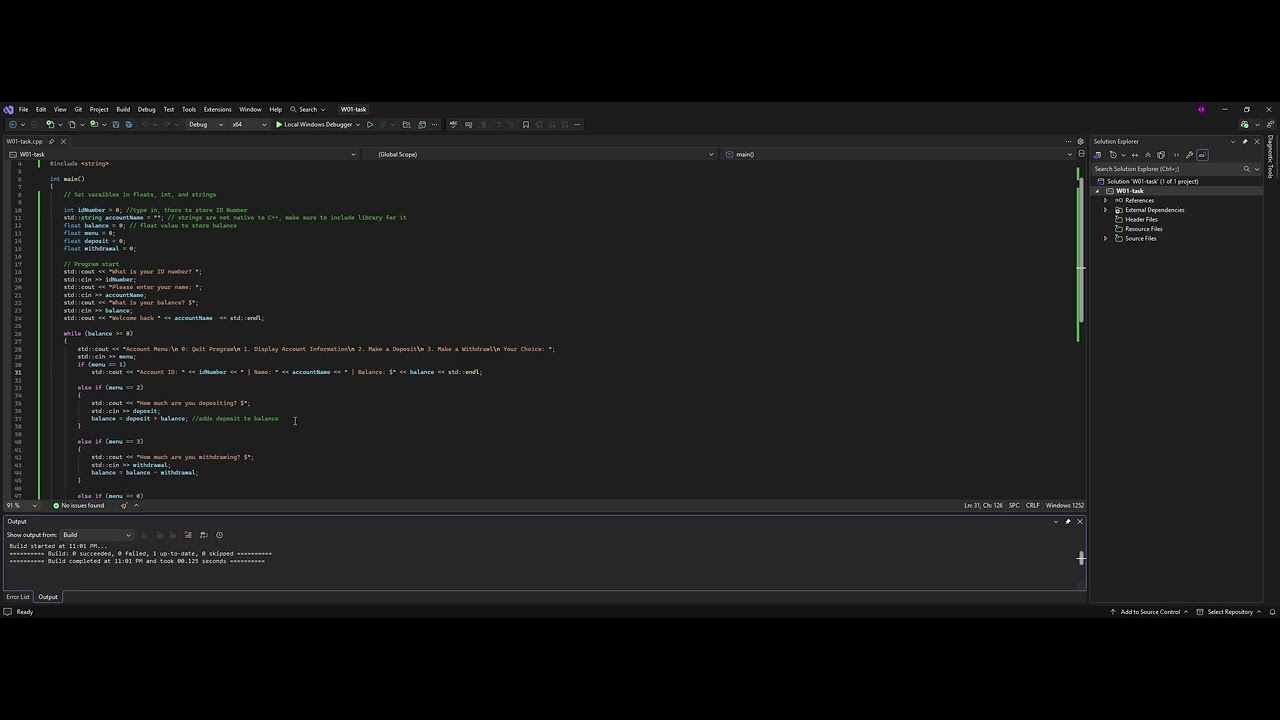Click Clear All in Output toolbar
Viewport: 1280px width, 720px height.
click(188, 535)
